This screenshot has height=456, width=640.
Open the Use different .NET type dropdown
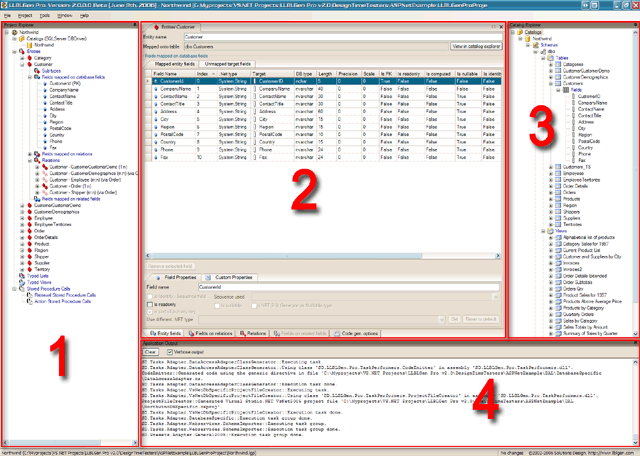point(441,319)
